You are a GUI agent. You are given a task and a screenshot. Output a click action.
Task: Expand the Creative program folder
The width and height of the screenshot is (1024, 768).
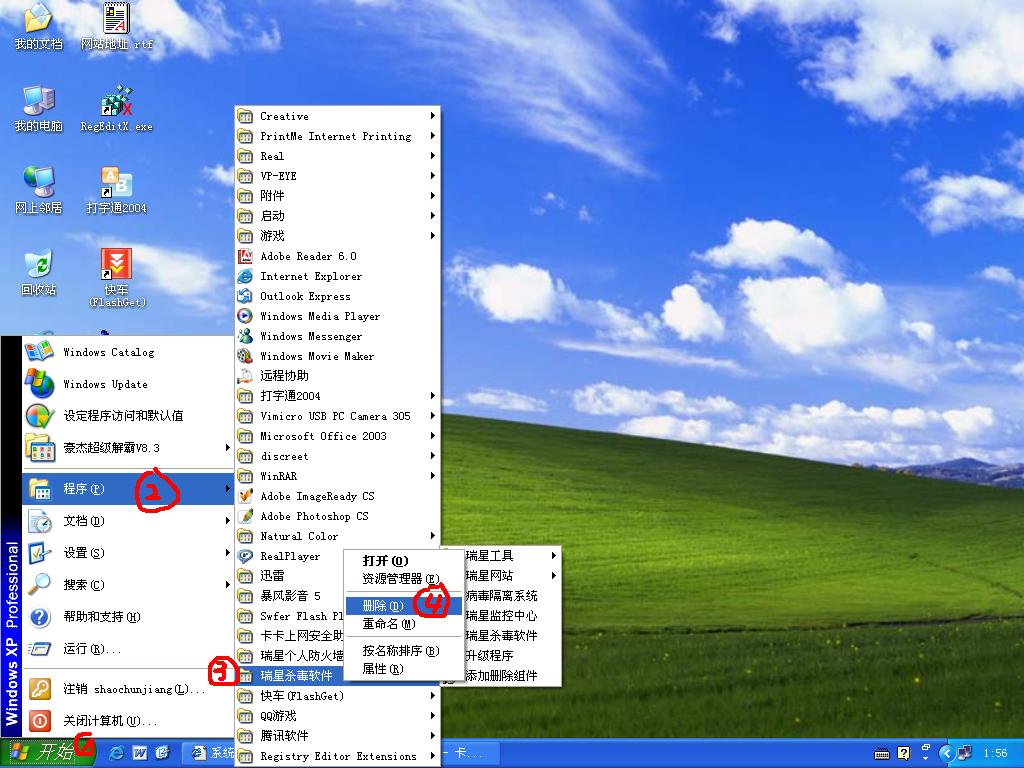coord(337,116)
